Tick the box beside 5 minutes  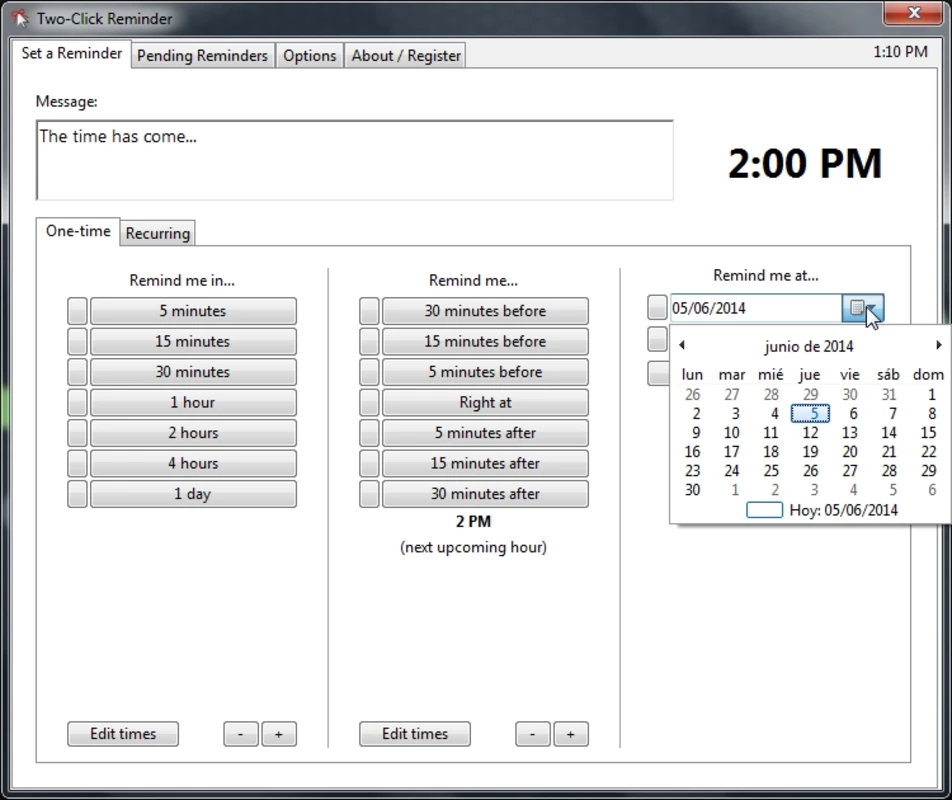[x=77, y=311]
